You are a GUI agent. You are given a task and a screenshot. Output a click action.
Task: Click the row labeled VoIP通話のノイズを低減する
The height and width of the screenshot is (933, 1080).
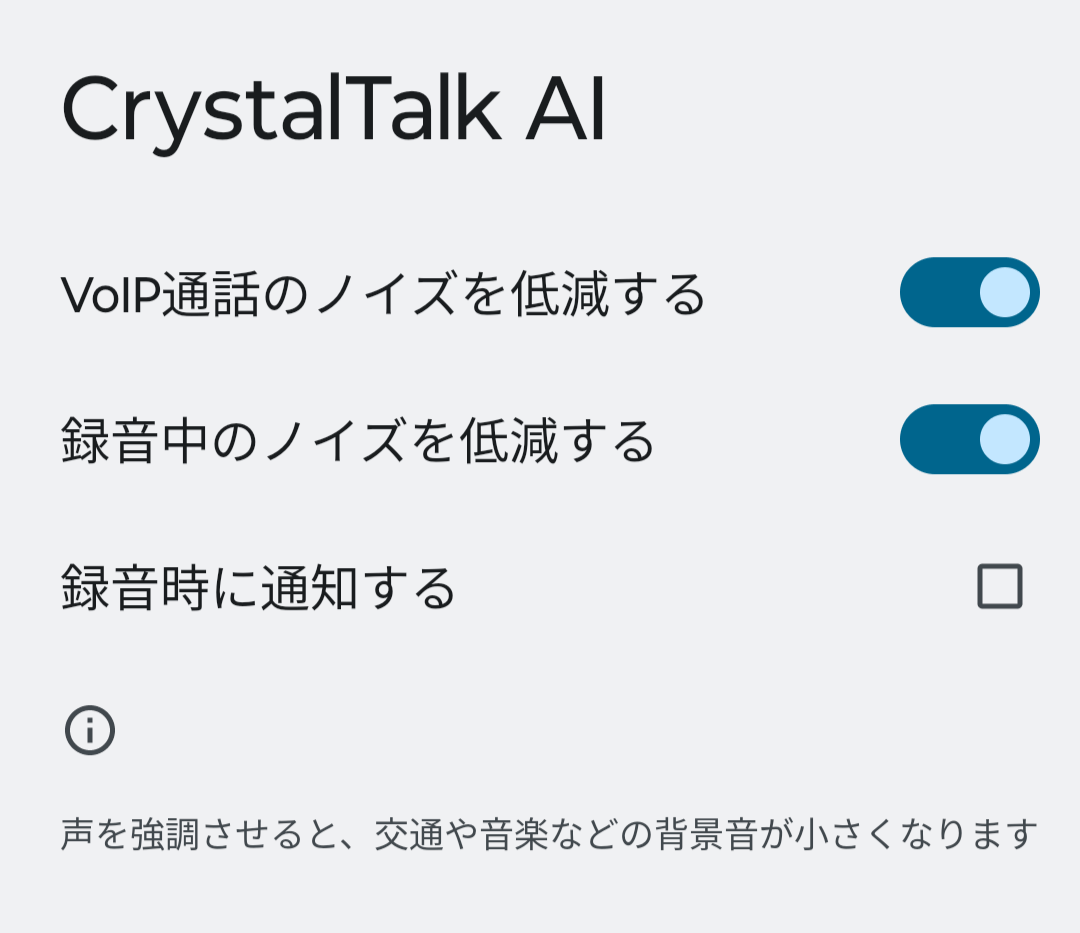click(540, 293)
